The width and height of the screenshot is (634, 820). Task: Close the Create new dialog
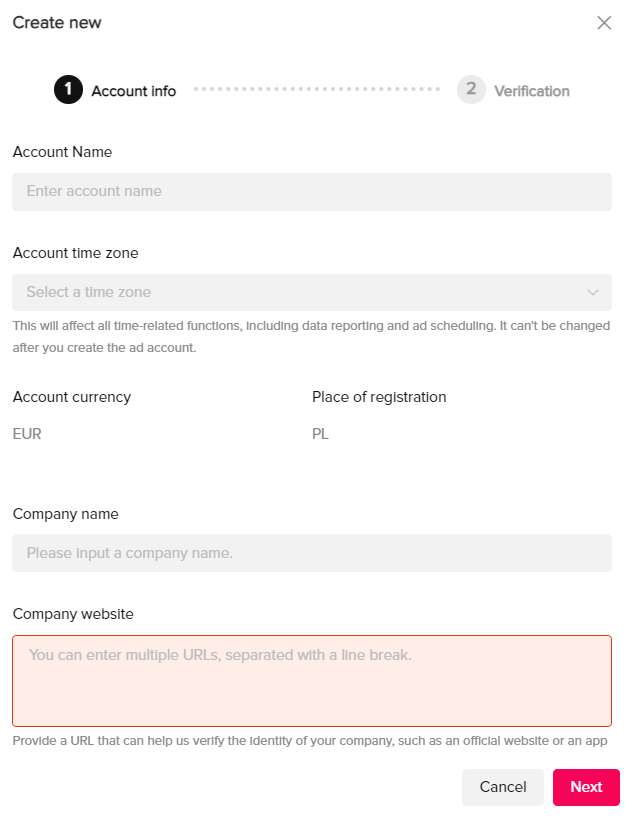coord(604,22)
